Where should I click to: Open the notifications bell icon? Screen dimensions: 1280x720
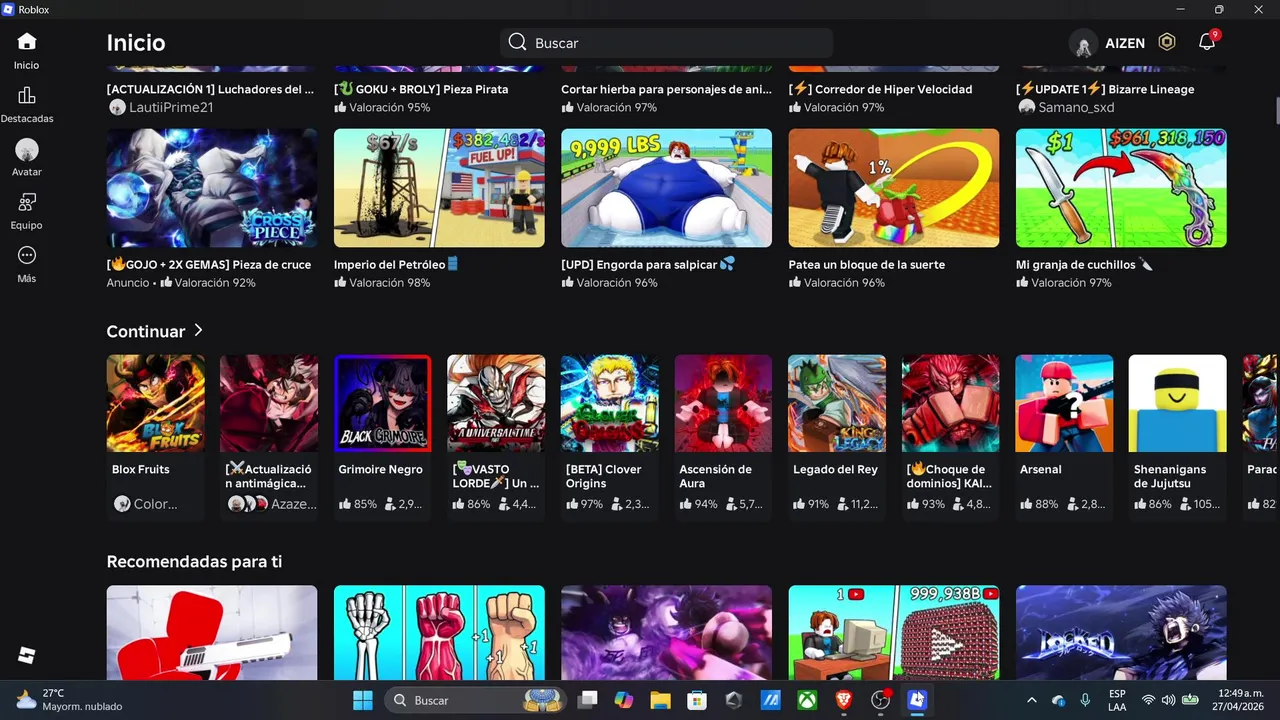pos(1207,43)
